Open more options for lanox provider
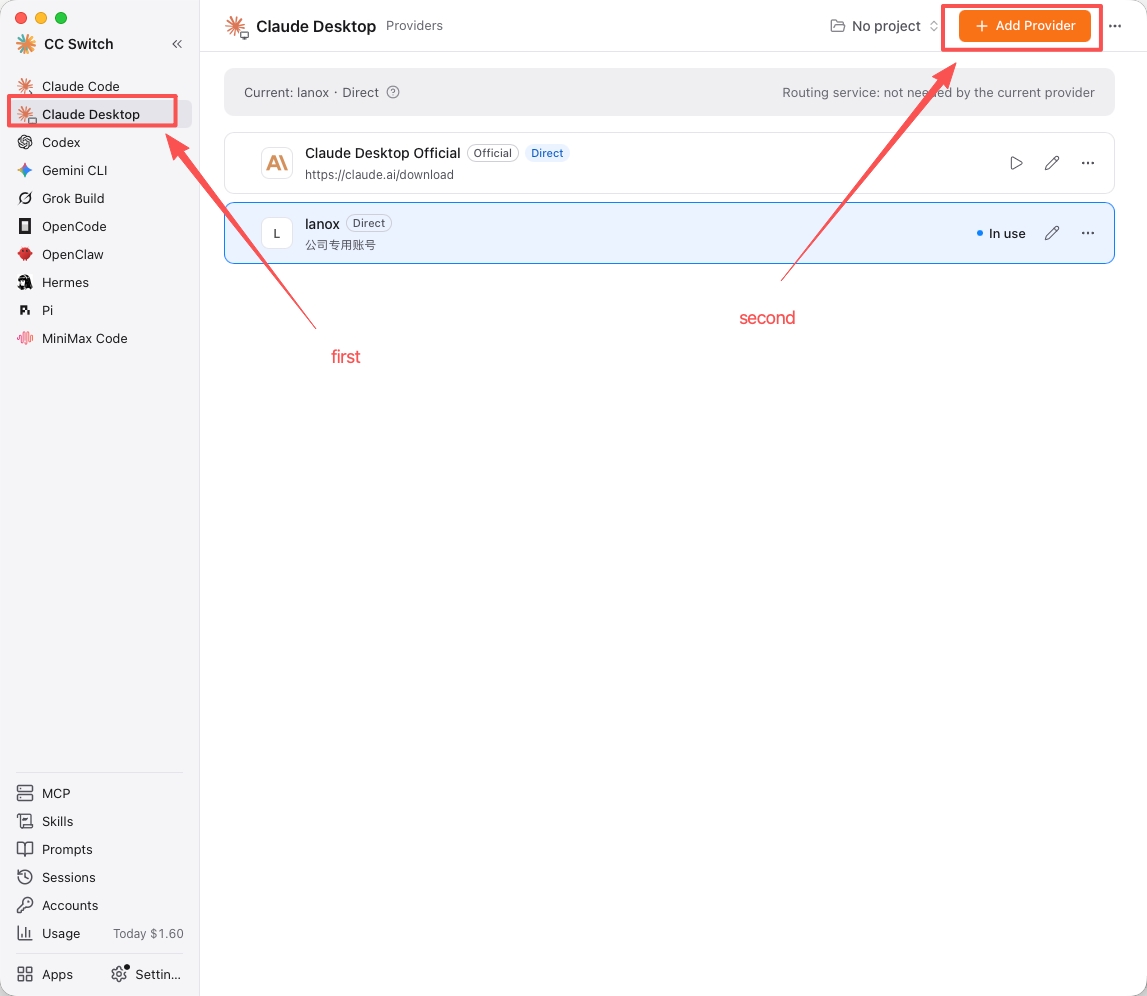The width and height of the screenshot is (1147, 996). (x=1088, y=233)
